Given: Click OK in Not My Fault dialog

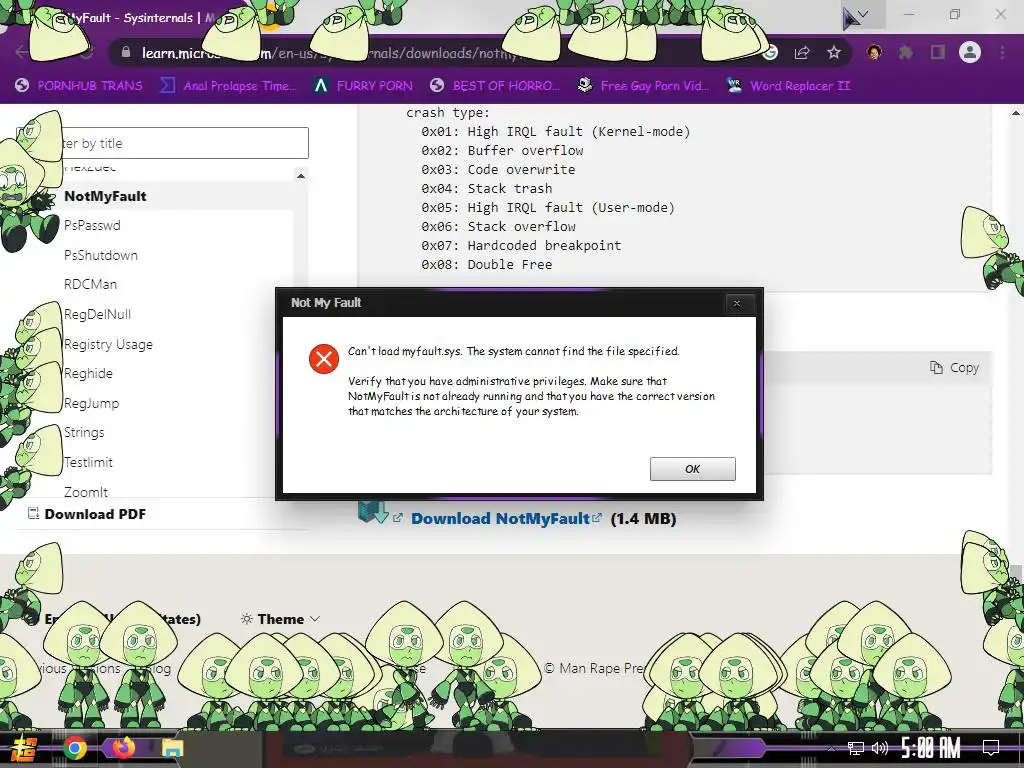Looking at the screenshot, I should pyautogui.click(x=692, y=469).
